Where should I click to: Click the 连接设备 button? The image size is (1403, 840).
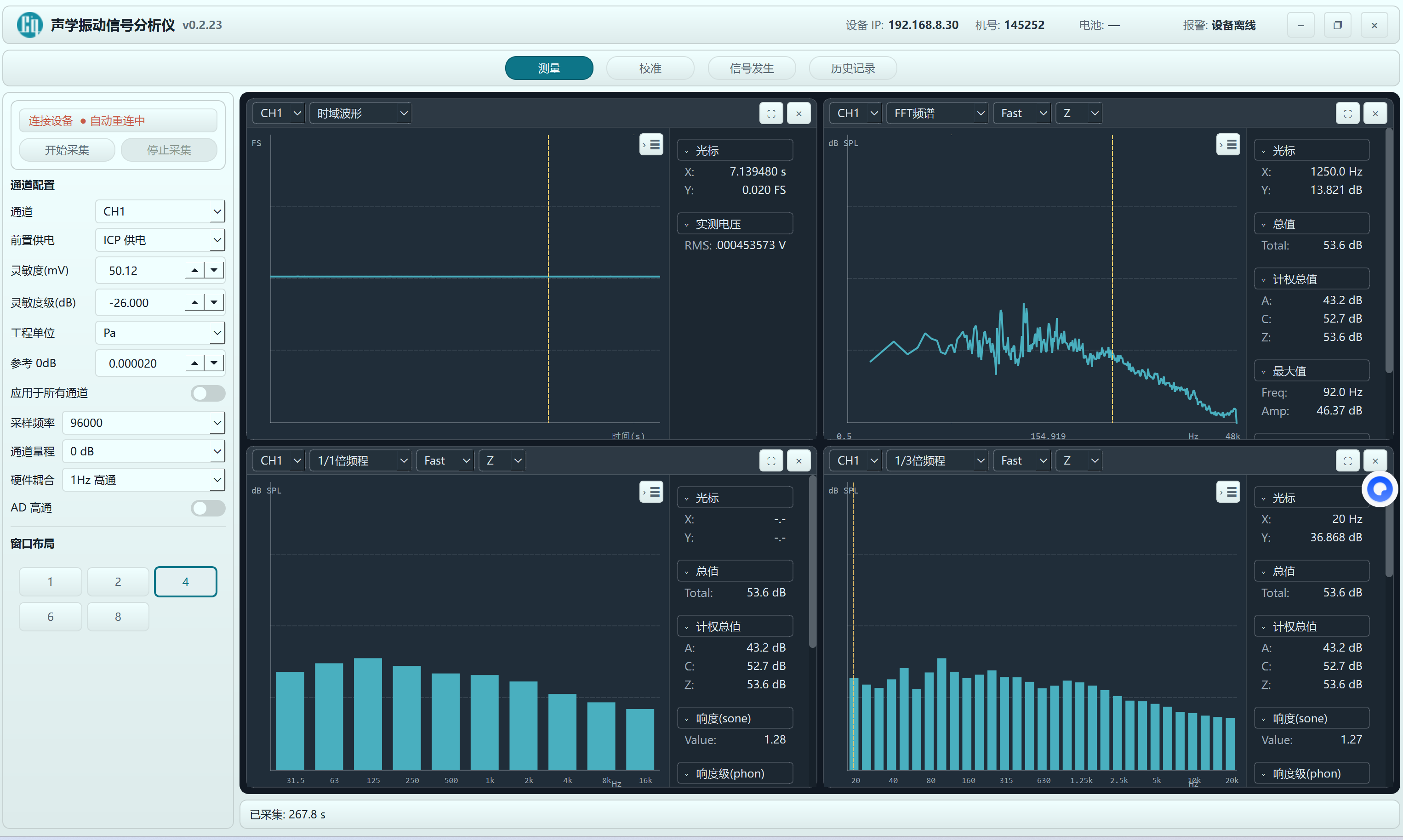coord(118,120)
